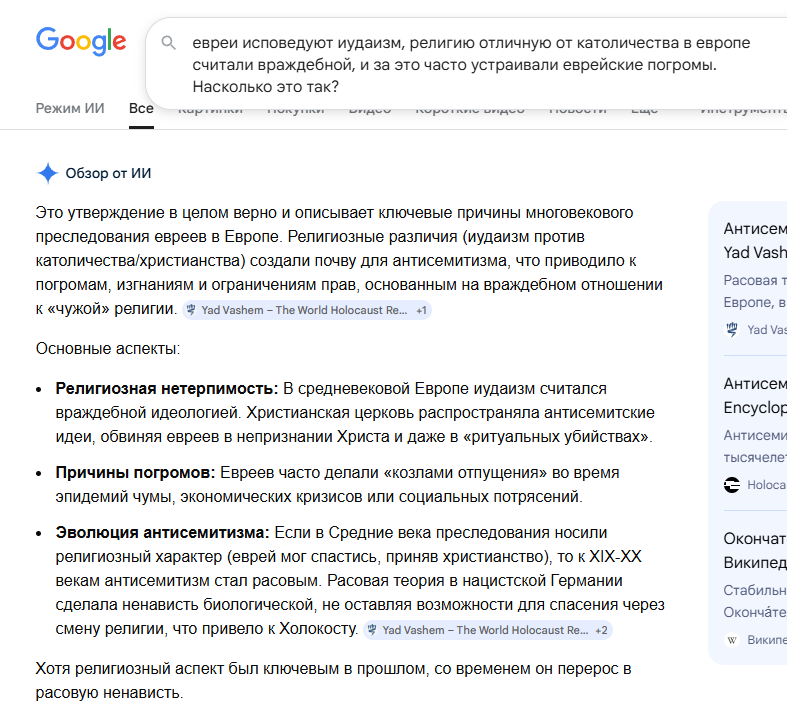Expand the +2 additional sources badge
Image resolution: width=797 pixels, height=716 pixels.
(601, 631)
